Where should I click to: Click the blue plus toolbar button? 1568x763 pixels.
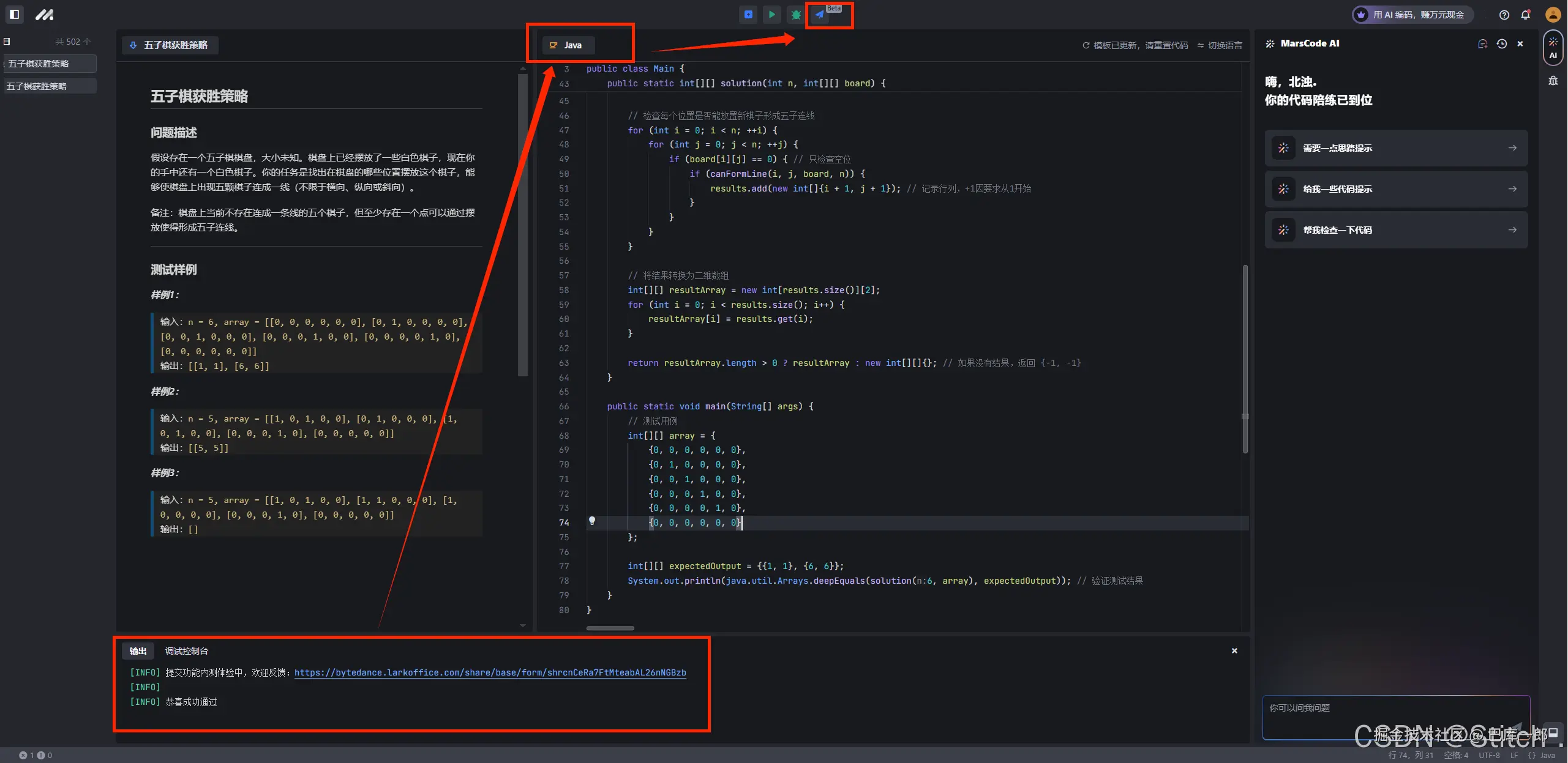[748, 15]
